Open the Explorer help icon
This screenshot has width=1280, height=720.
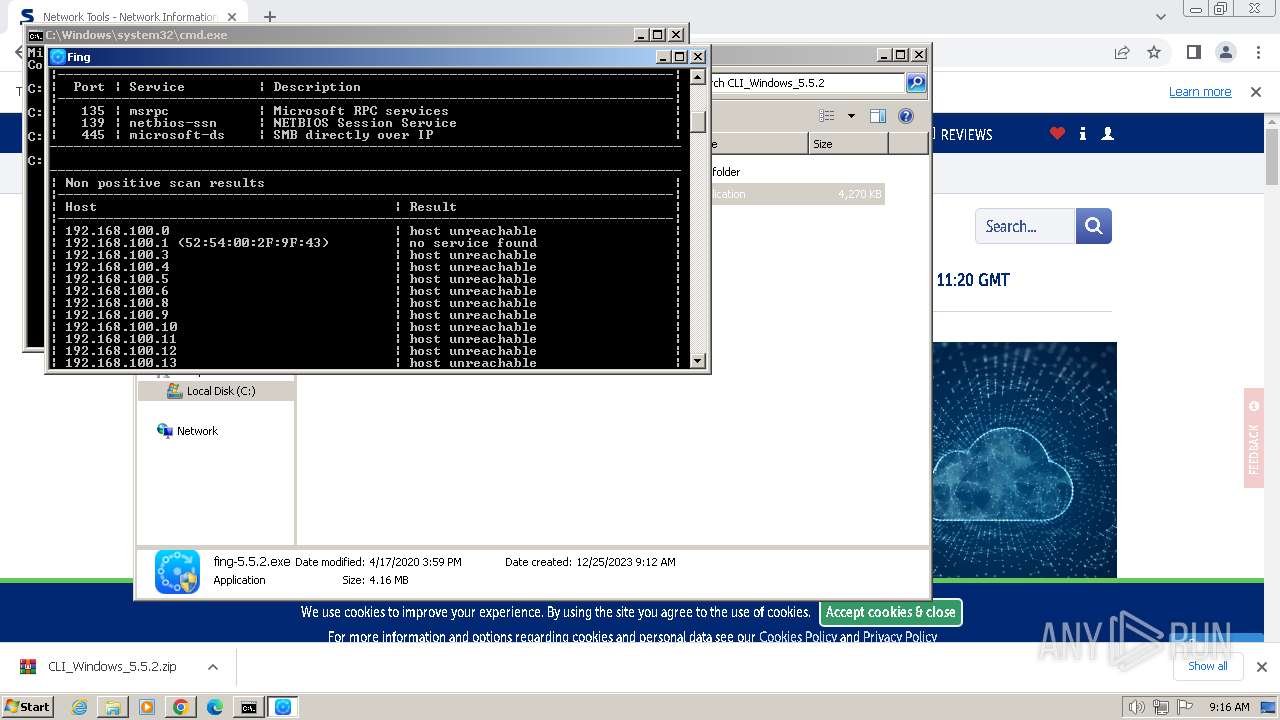(906, 116)
